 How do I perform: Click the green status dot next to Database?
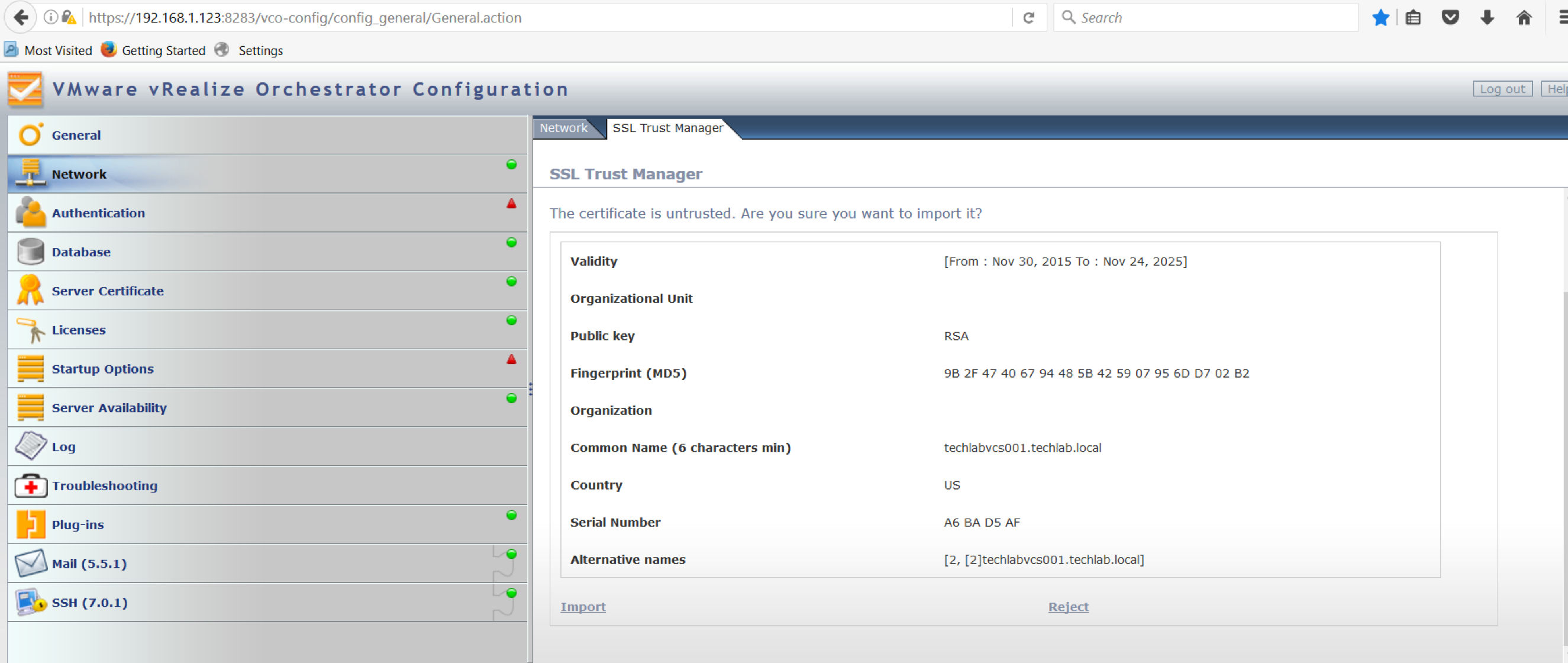[511, 242]
